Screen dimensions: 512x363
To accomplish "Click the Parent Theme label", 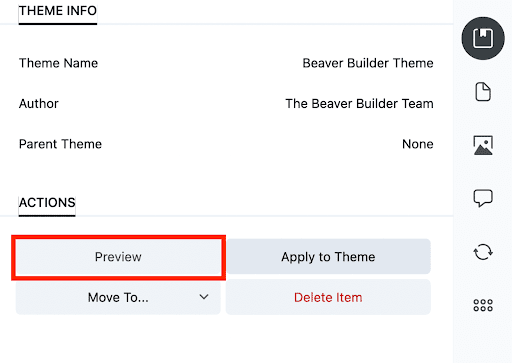I will (60, 144).
